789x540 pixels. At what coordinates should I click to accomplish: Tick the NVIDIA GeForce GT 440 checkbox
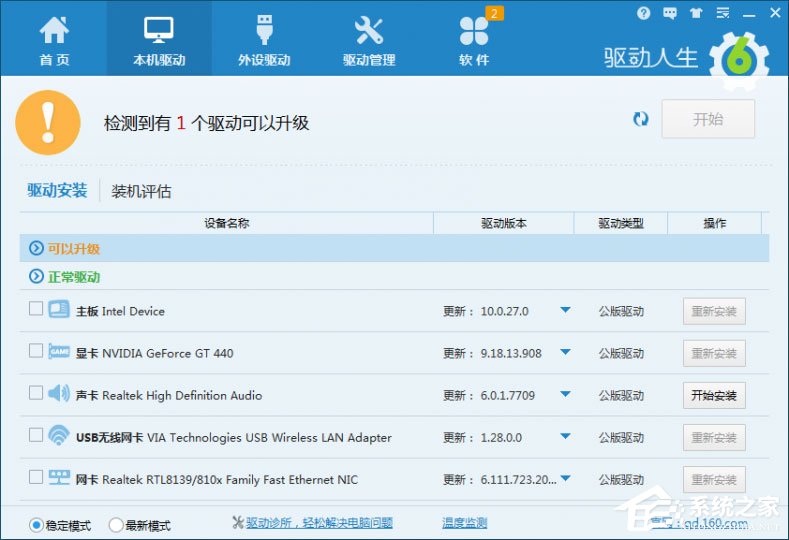[x=36, y=350]
